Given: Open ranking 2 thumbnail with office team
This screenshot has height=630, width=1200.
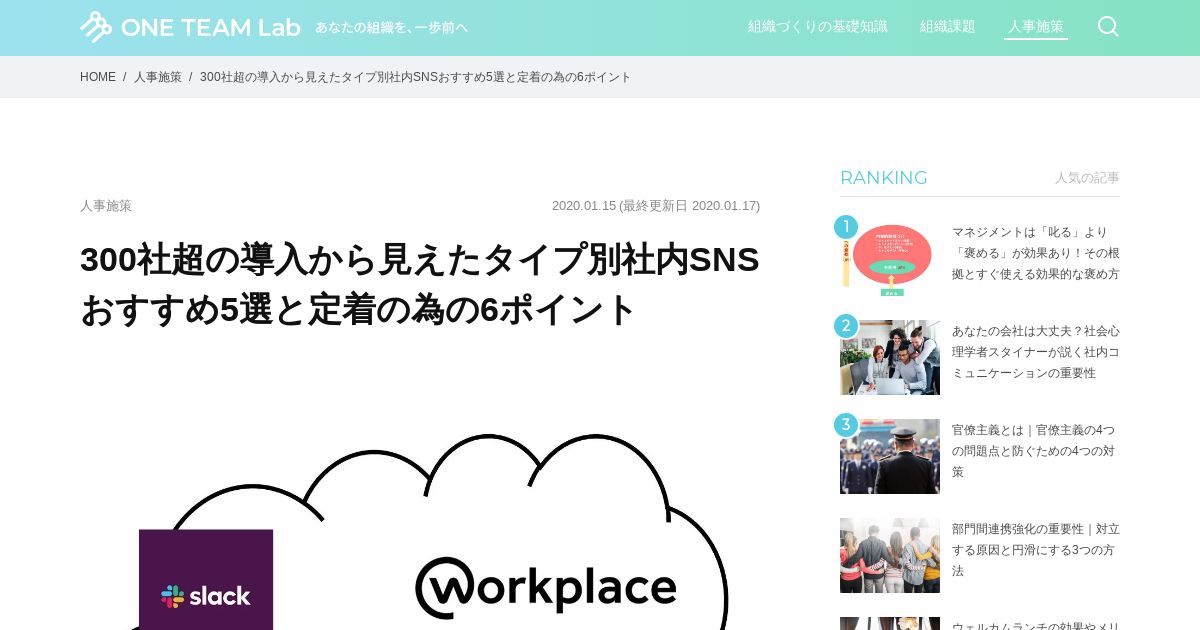Looking at the screenshot, I should pyautogui.click(x=890, y=357).
